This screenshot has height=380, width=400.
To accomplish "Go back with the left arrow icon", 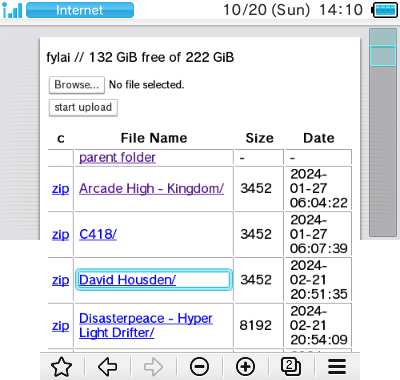I will [x=108, y=367].
